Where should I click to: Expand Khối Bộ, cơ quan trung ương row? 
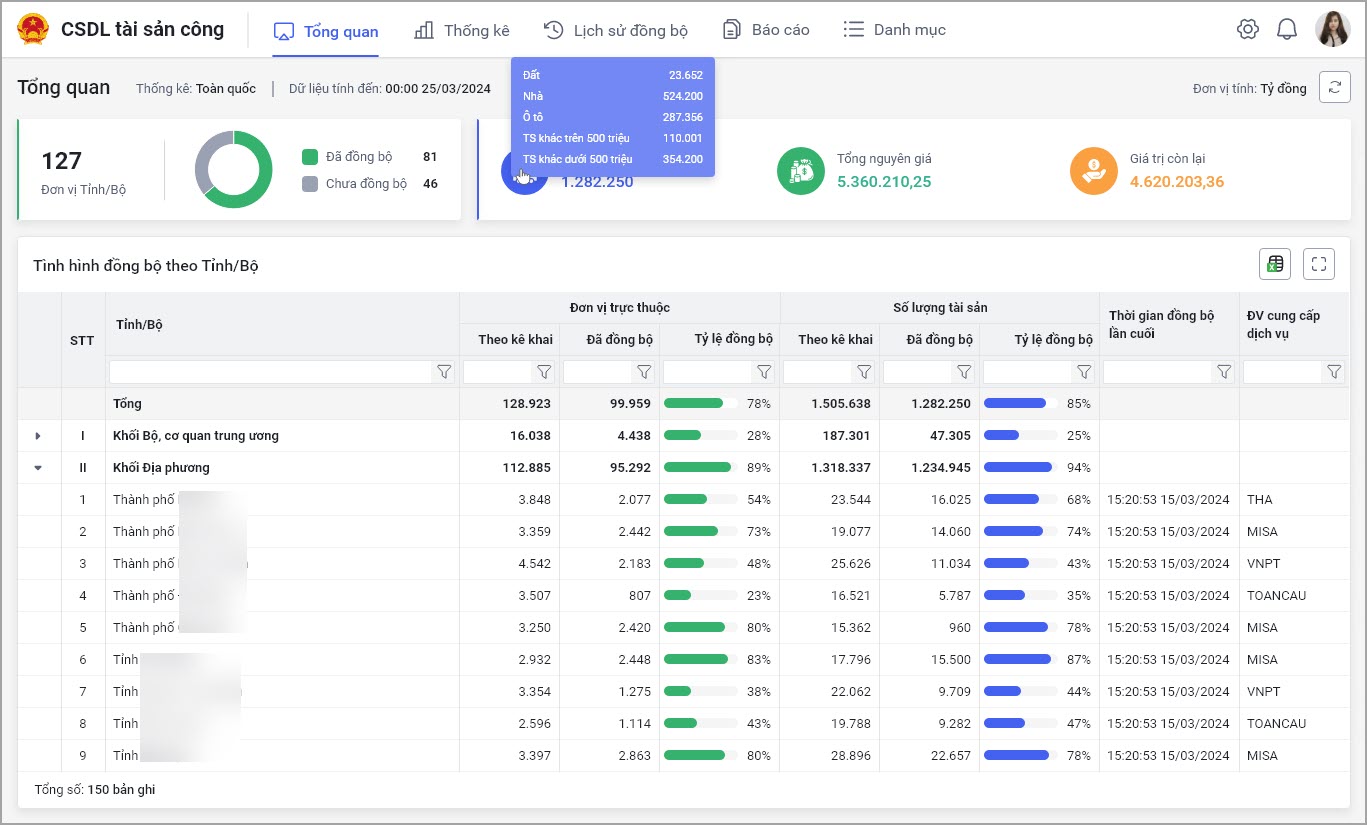pos(38,436)
